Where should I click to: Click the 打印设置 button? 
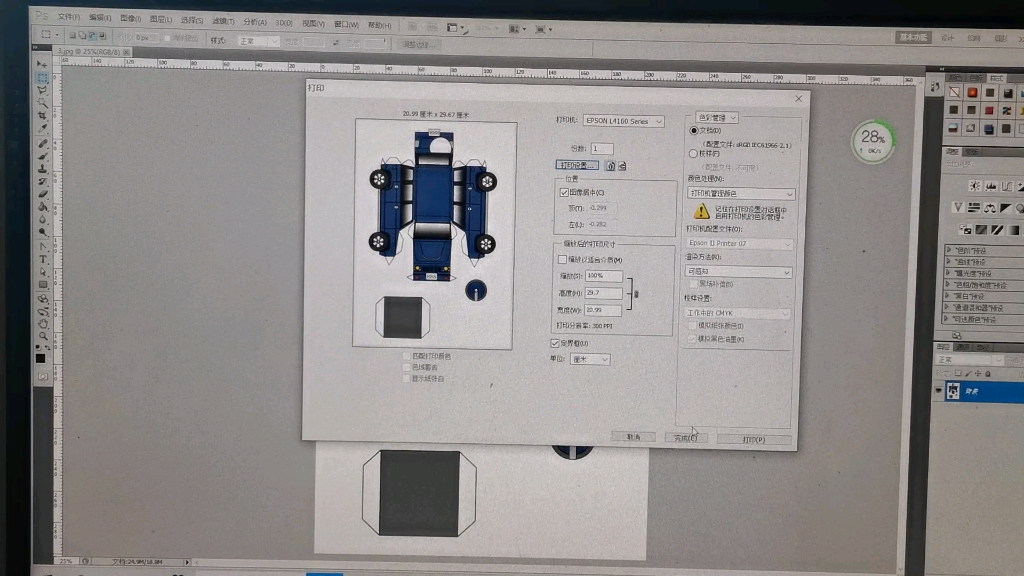[576, 164]
